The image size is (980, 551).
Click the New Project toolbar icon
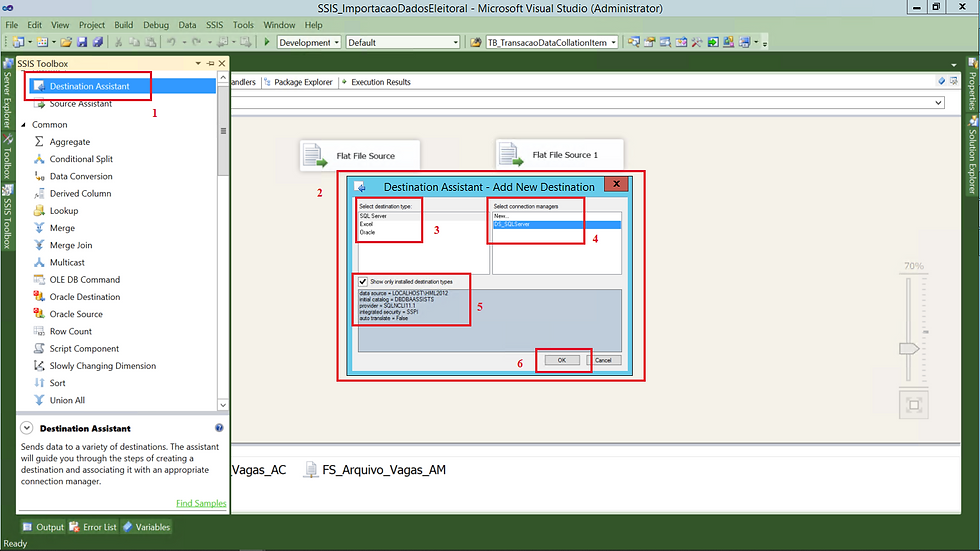point(18,42)
